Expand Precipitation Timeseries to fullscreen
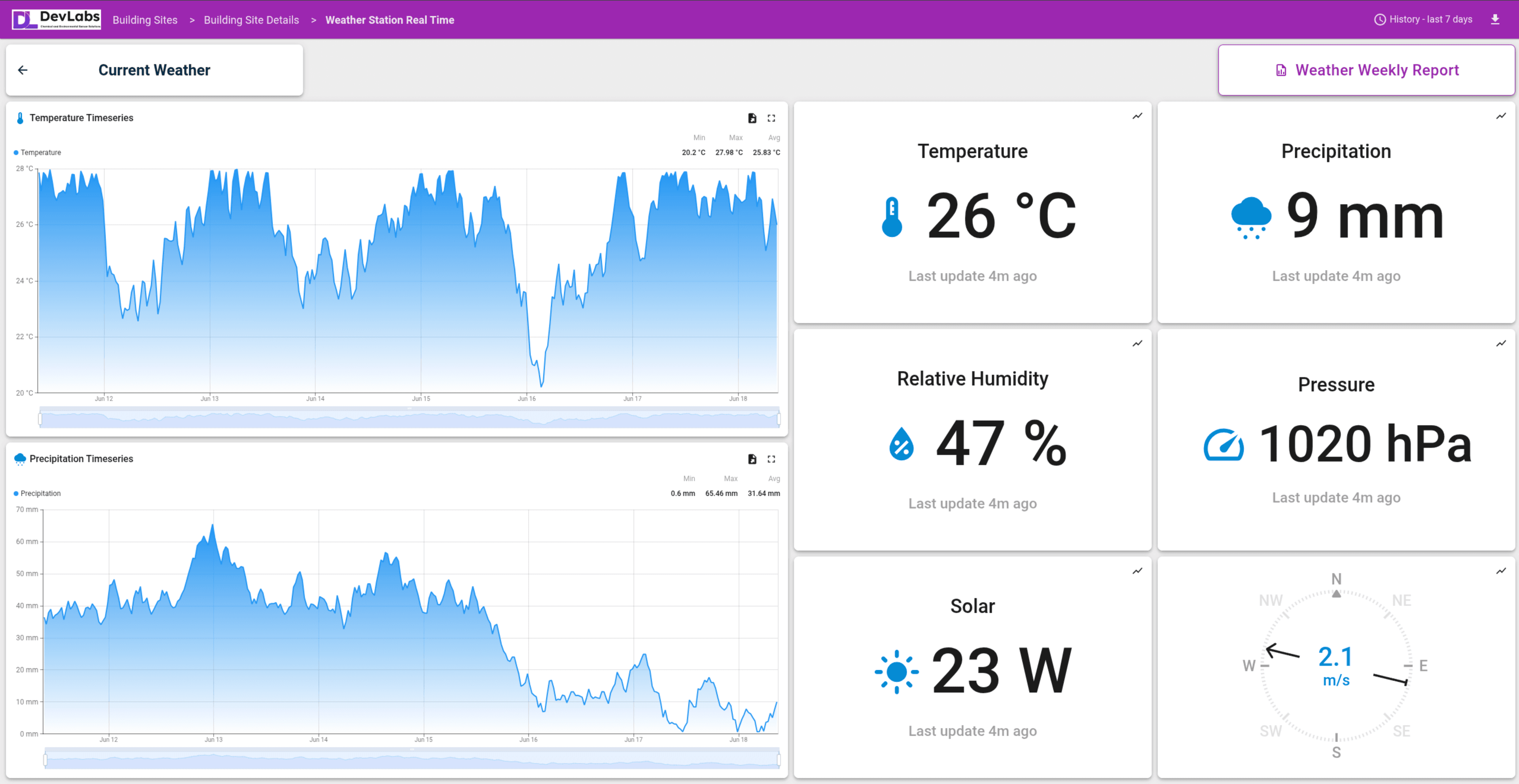 click(771, 459)
